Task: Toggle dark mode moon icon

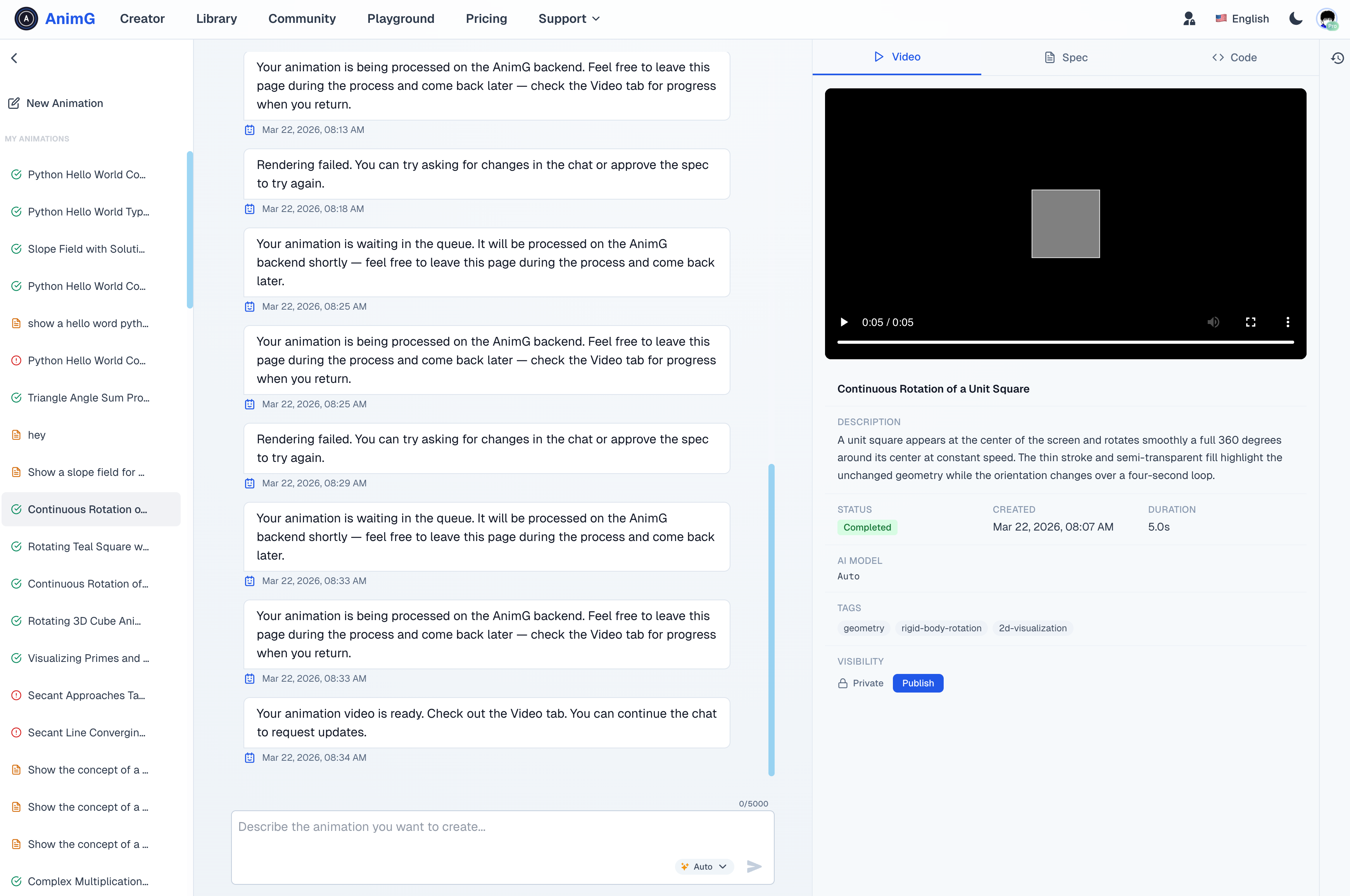Action: tap(1296, 18)
